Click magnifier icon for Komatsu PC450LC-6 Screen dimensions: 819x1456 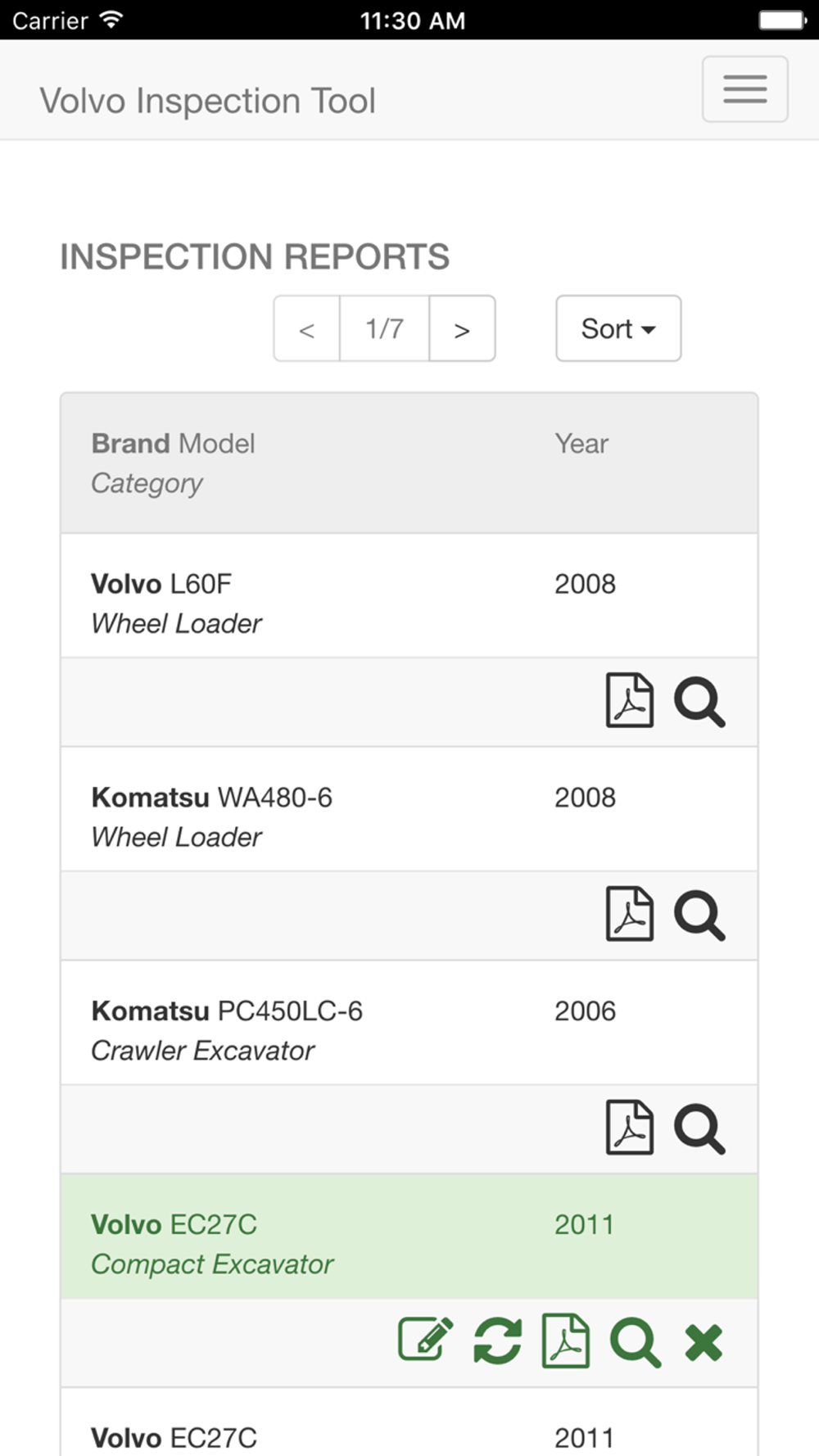pyautogui.click(x=699, y=1129)
